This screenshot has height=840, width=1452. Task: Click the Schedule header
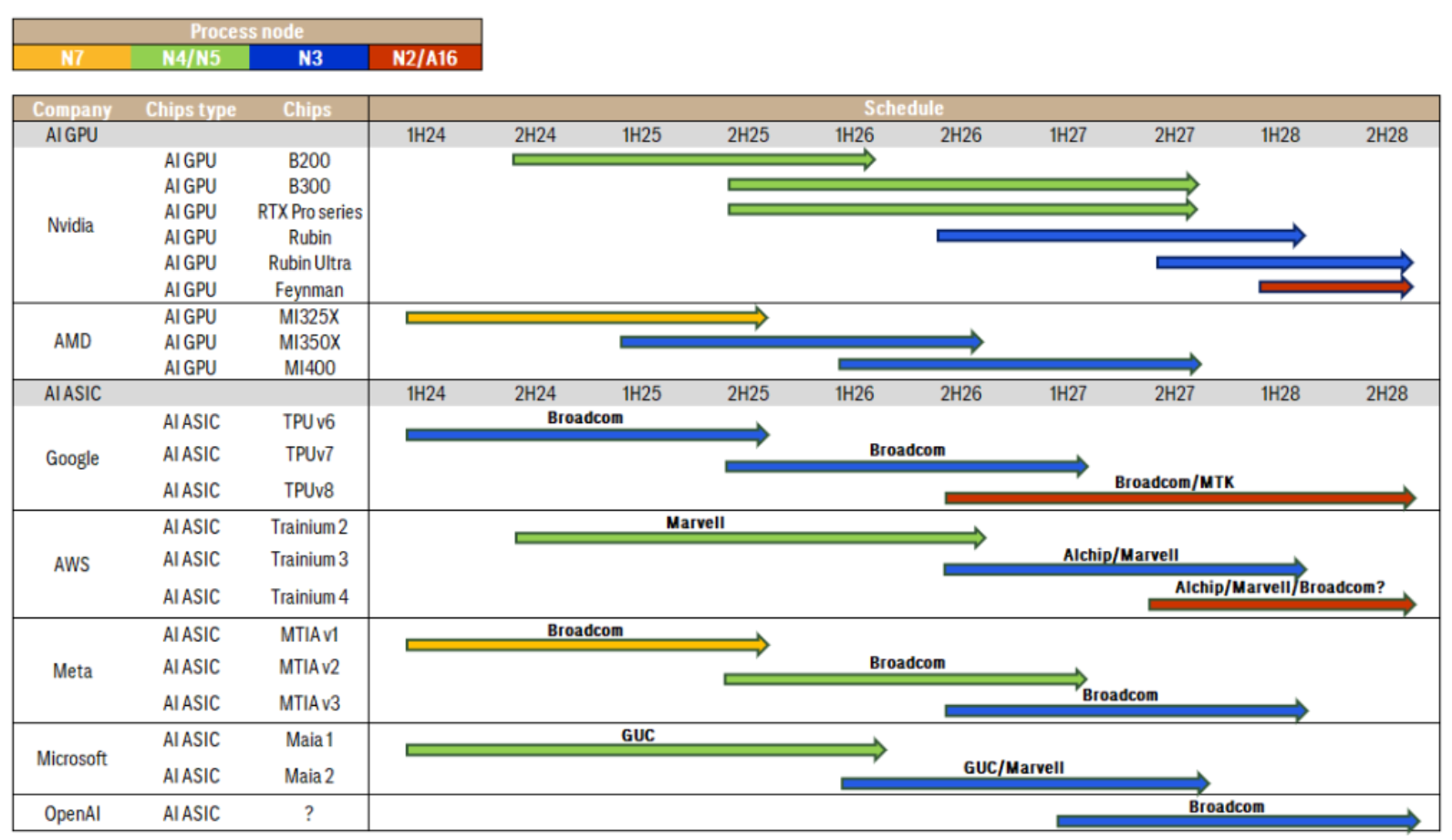(904, 109)
